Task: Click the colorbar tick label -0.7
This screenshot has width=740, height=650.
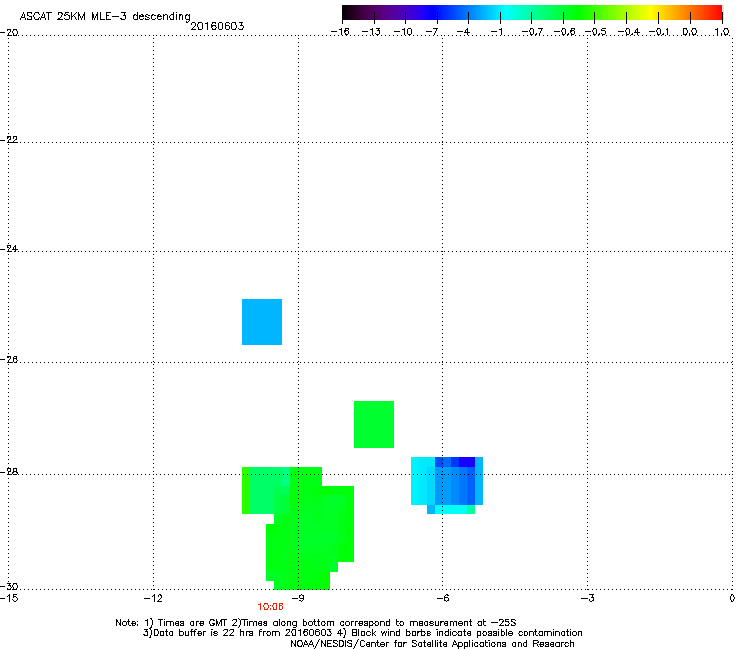Action: pos(532,32)
